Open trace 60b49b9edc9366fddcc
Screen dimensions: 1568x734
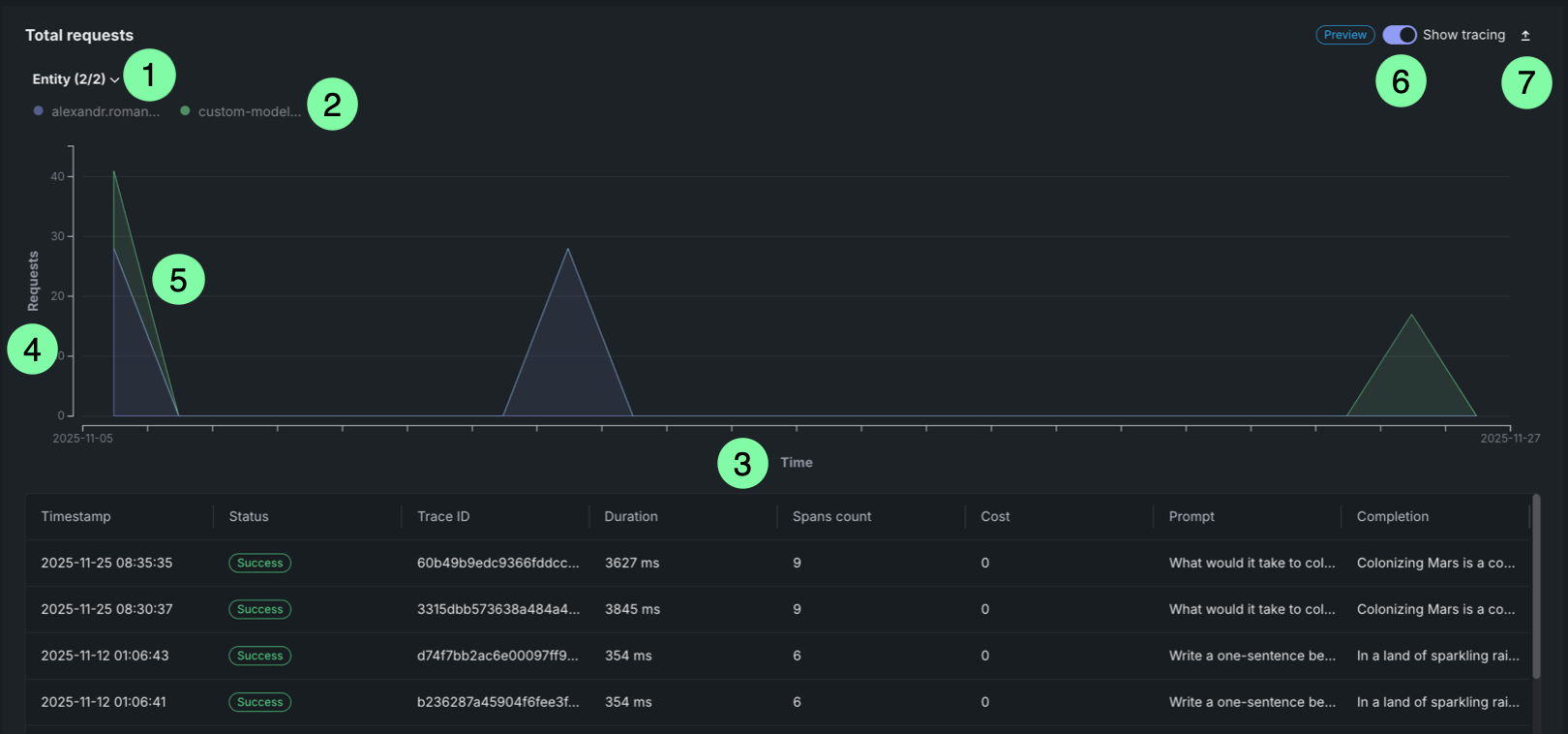498,564
